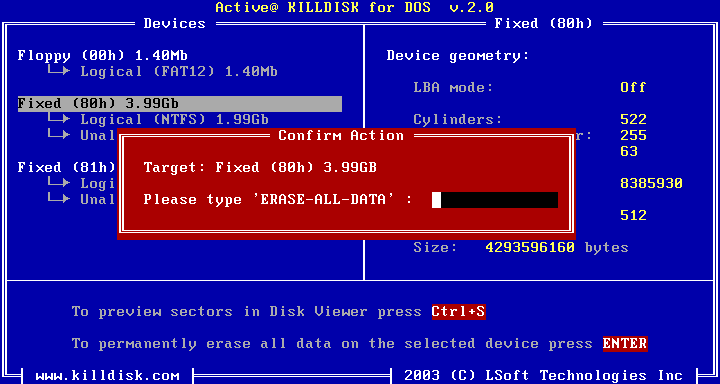Click the value 63 in device geometry
Screen dimensions: 720x384
pos(629,152)
